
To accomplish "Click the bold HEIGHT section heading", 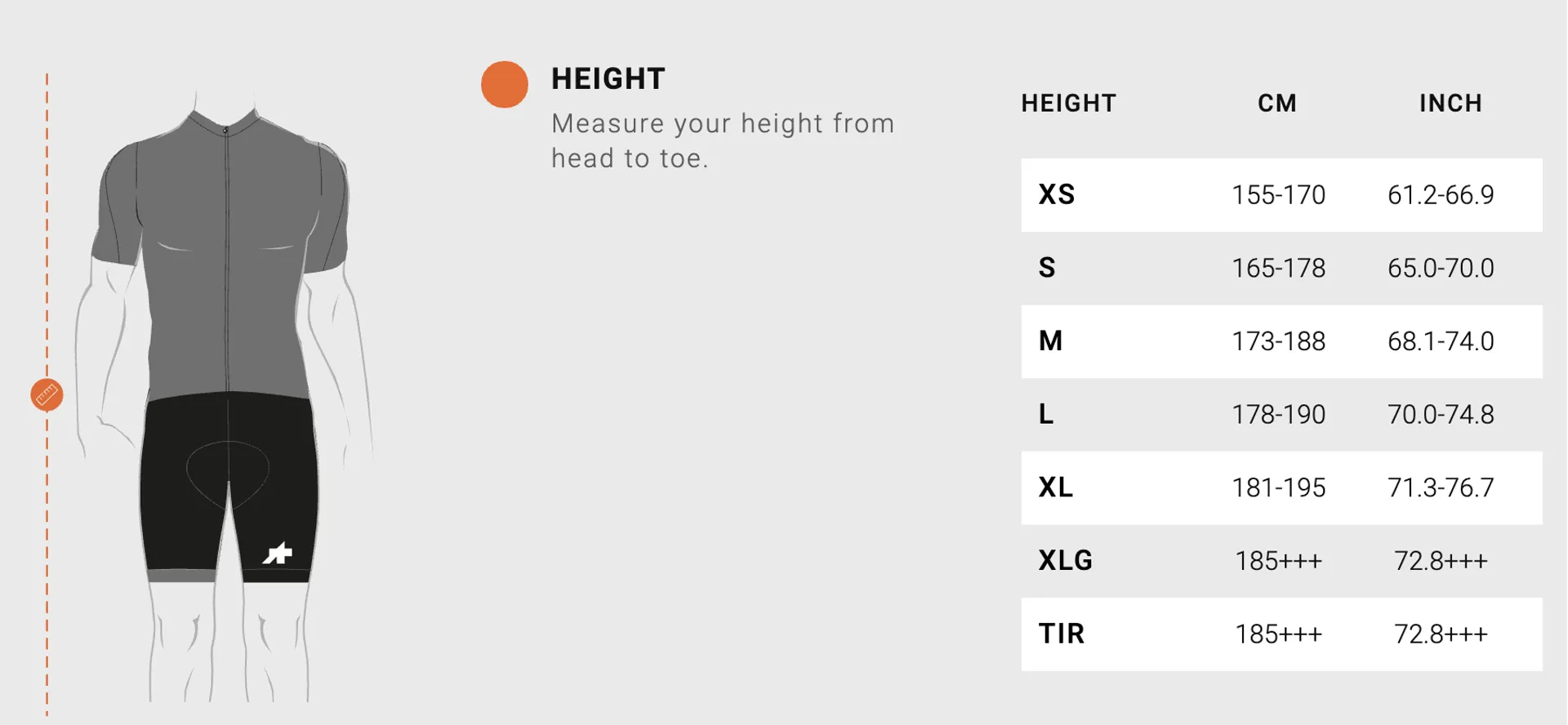I will [x=608, y=79].
